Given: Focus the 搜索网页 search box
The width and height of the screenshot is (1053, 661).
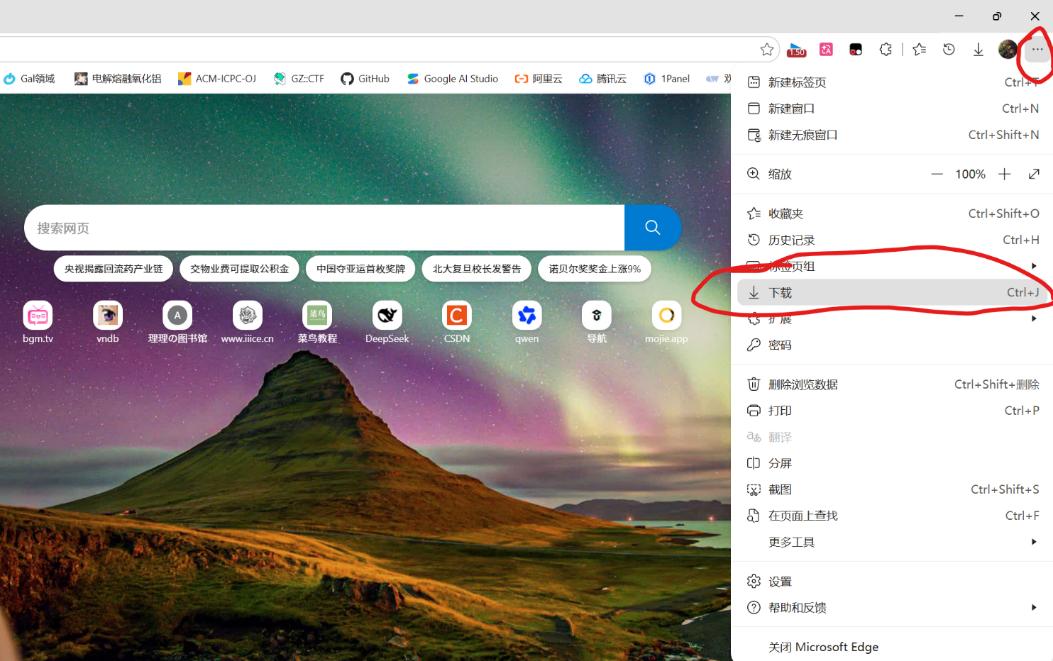Looking at the screenshot, I should pyautogui.click(x=324, y=228).
